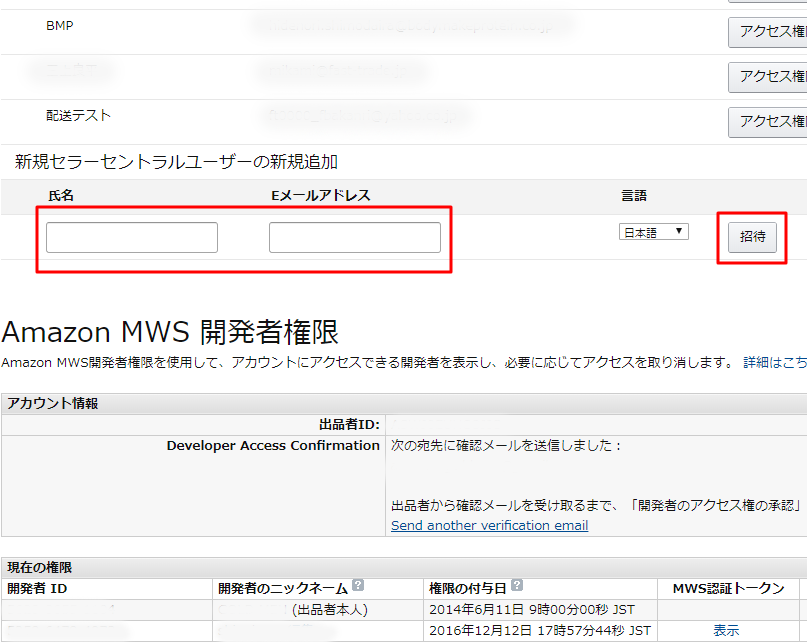Screen dimensions: 807x642
Task: Click the Developer Access Confirmation label
Action: pos(273,446)
